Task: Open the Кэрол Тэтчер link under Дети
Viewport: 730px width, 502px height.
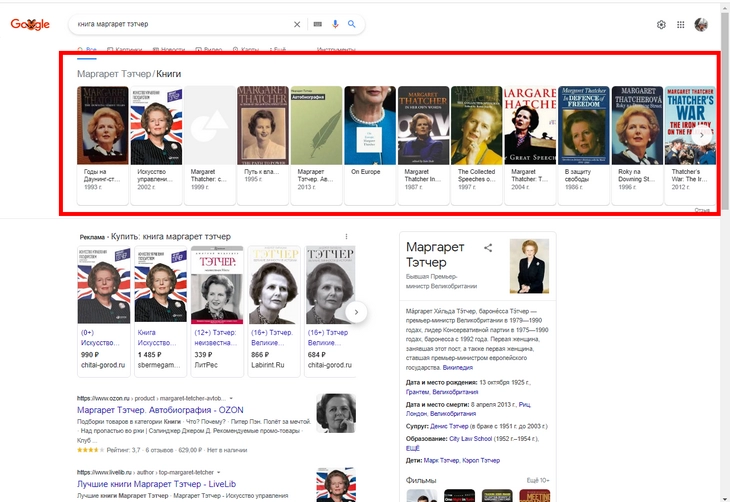Action: coord(481,461)
